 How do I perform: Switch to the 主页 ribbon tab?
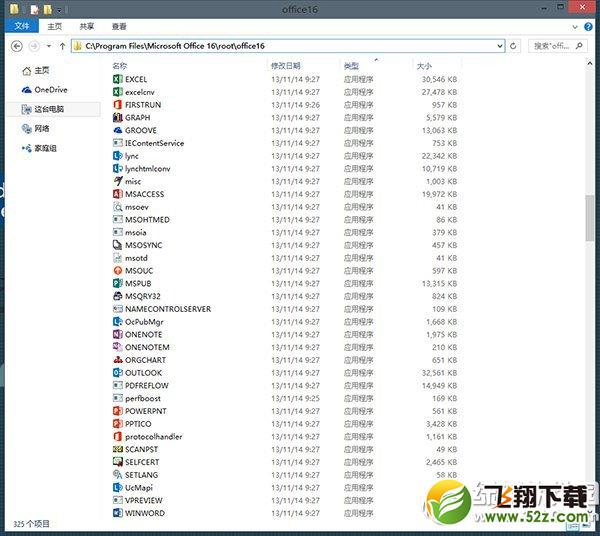pos(55,26)
